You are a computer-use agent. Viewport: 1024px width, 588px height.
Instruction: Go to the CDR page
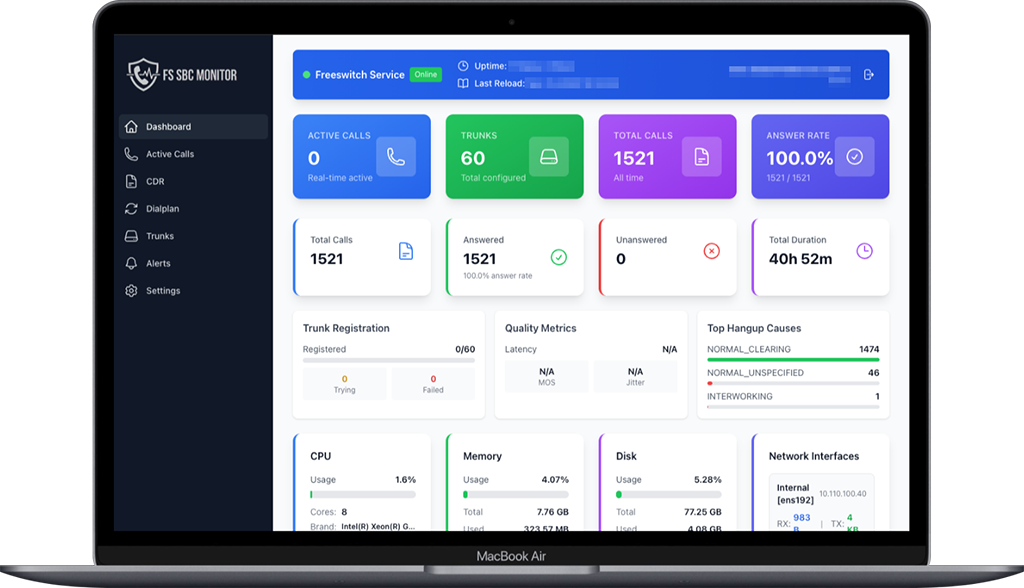[155, 182]
